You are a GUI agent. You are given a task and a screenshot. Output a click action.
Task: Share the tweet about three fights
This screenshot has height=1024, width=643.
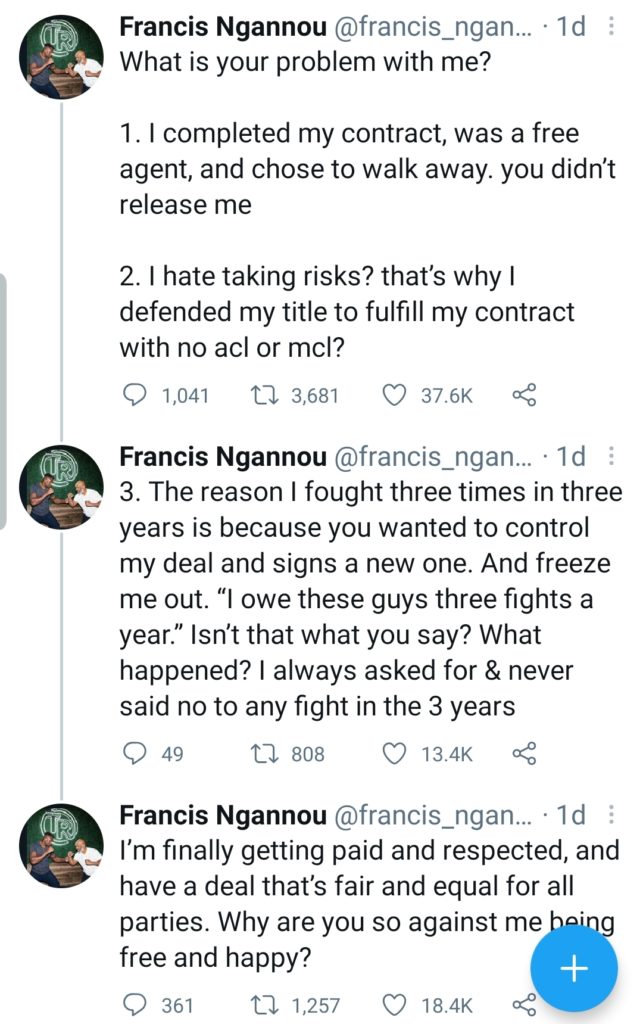[x=525, y=753]
